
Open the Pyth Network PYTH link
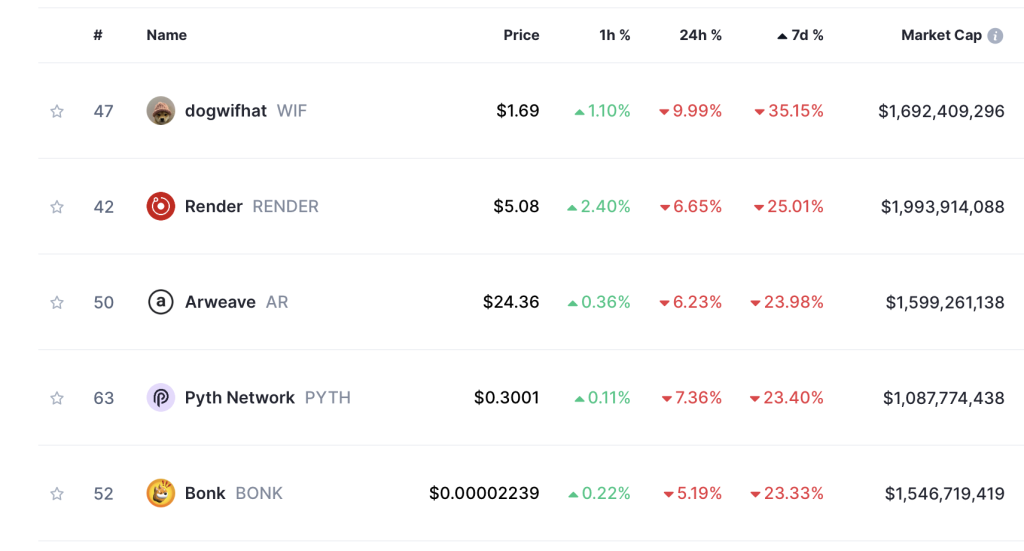click(268, 398)
